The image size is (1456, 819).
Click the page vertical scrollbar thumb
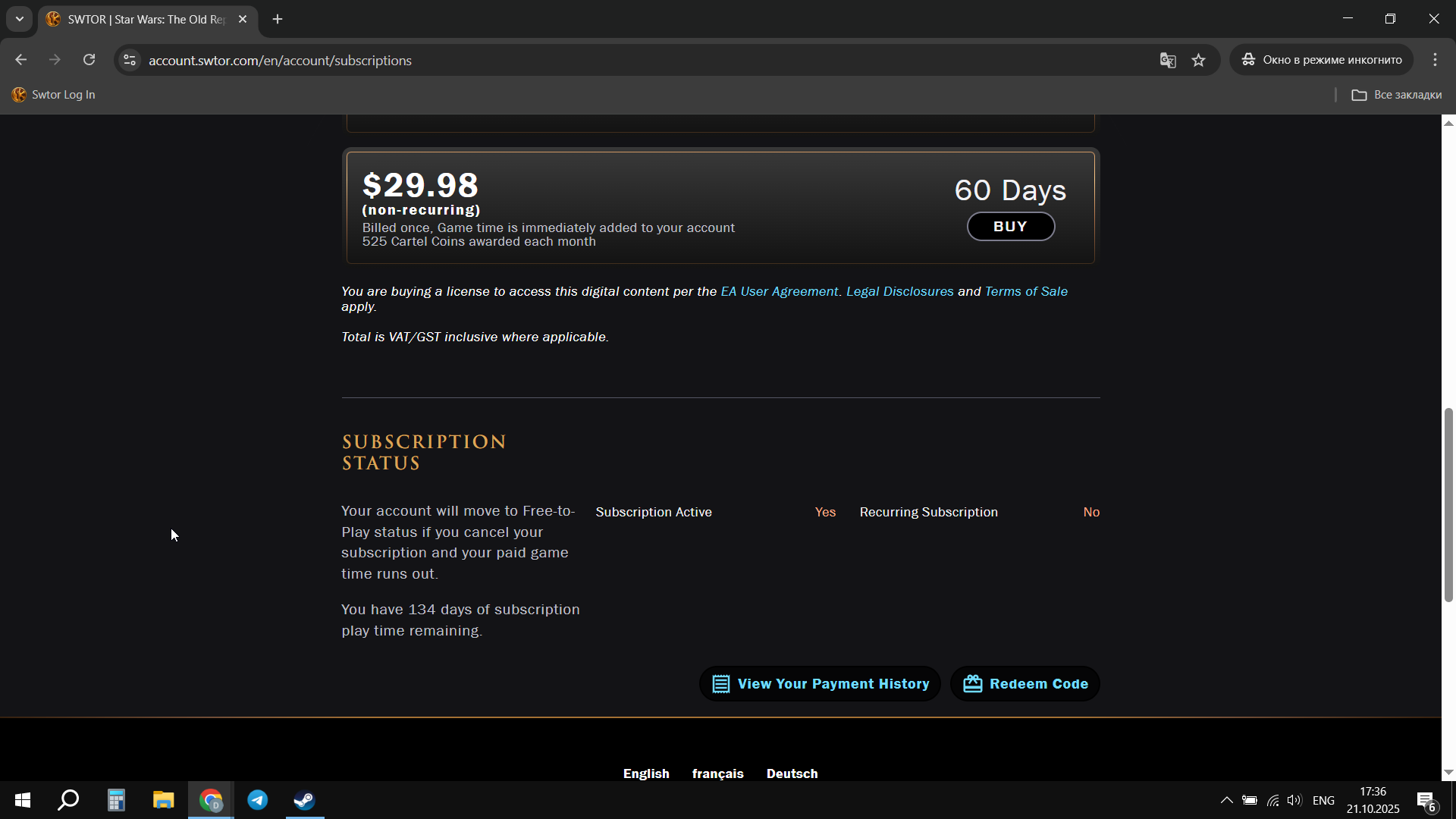(x=1448, y=504)
